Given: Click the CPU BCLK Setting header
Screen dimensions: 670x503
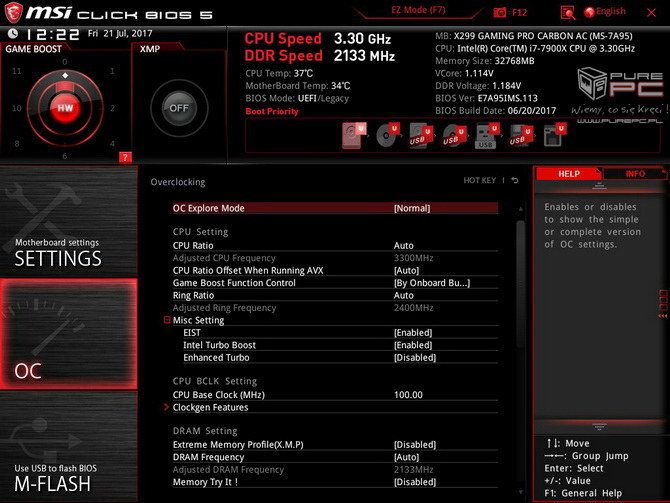Looking at the screenshot, I should coord(215,381).
